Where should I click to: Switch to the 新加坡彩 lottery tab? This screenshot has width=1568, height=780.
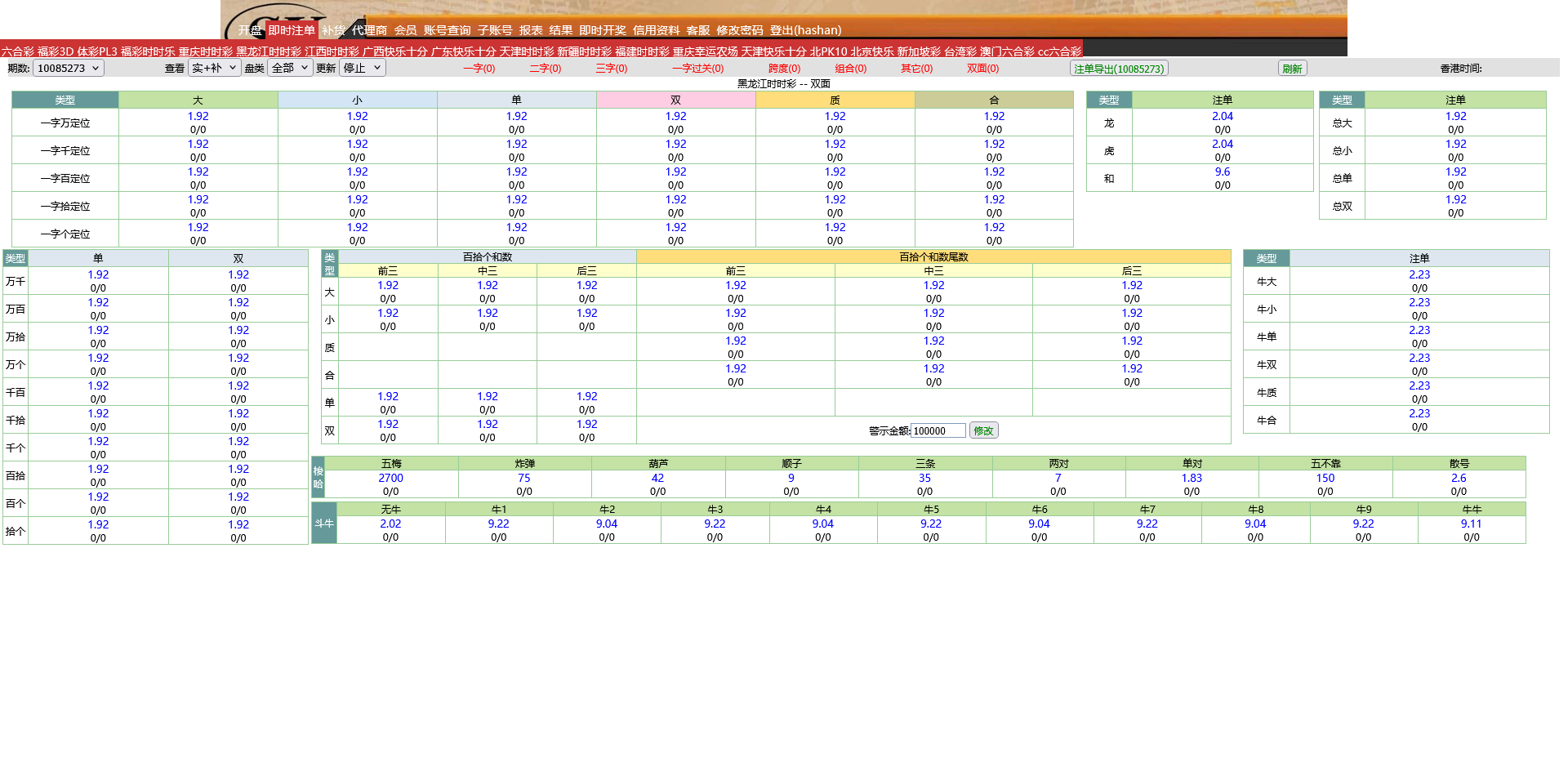(919, 51)
